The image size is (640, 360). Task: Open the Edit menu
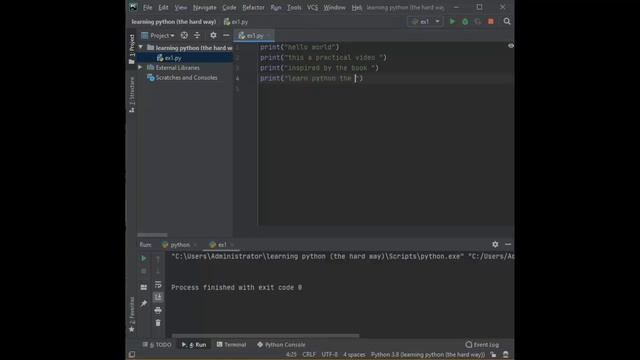[x=163, y=7]
